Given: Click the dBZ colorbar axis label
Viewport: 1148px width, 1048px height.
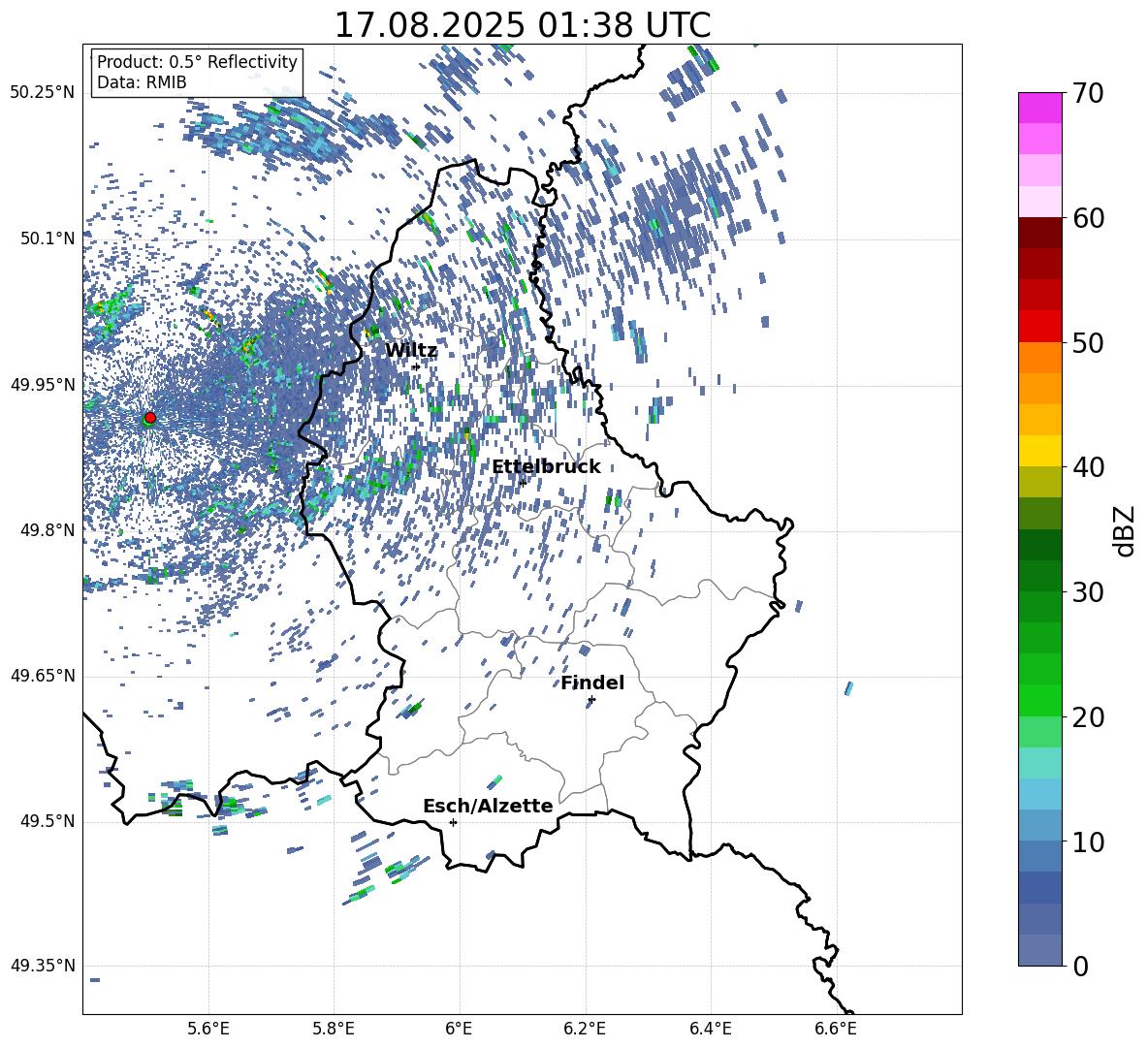Looking at the screenshot, I should pos(1126,530).
